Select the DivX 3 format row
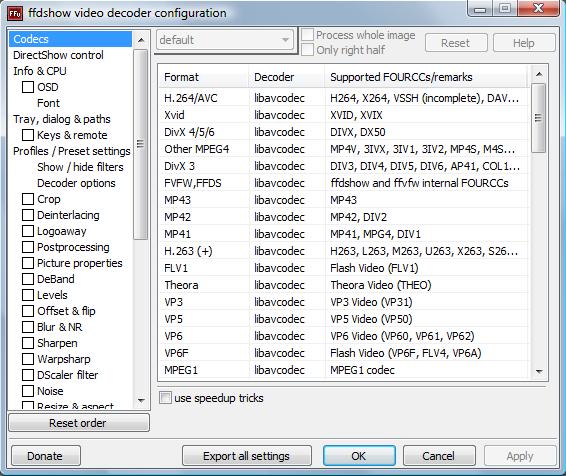 (344, 166)
